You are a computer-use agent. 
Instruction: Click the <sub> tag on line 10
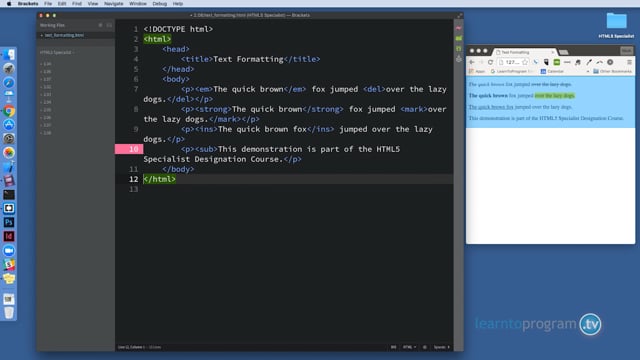coord(207,149)
